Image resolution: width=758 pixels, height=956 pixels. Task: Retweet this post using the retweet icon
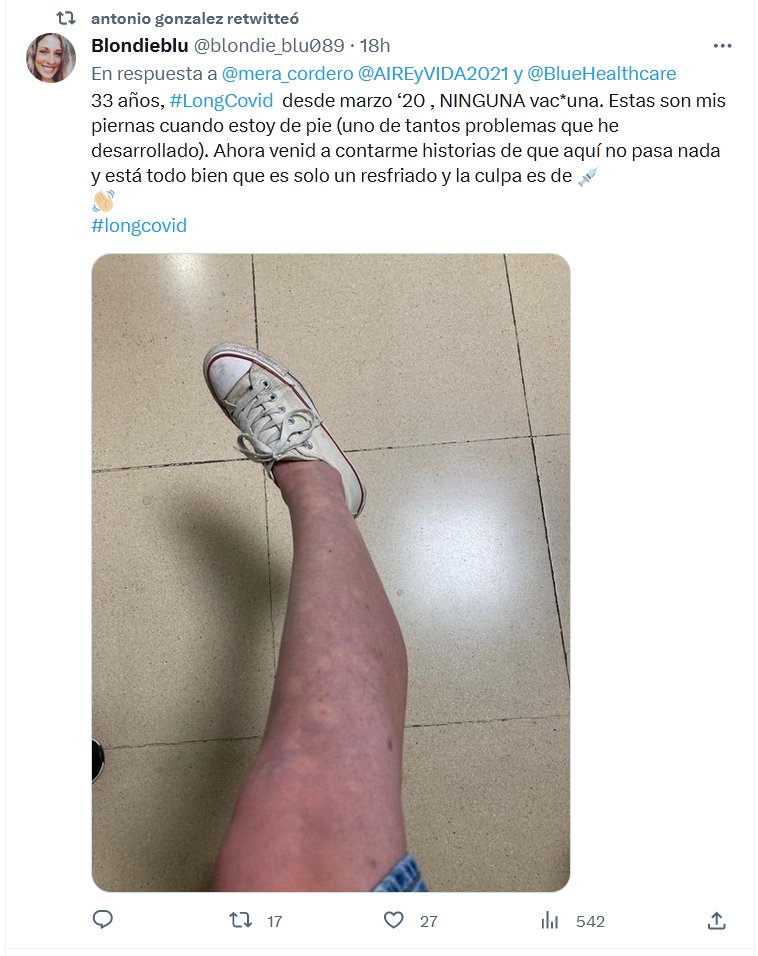click(240, 920)
